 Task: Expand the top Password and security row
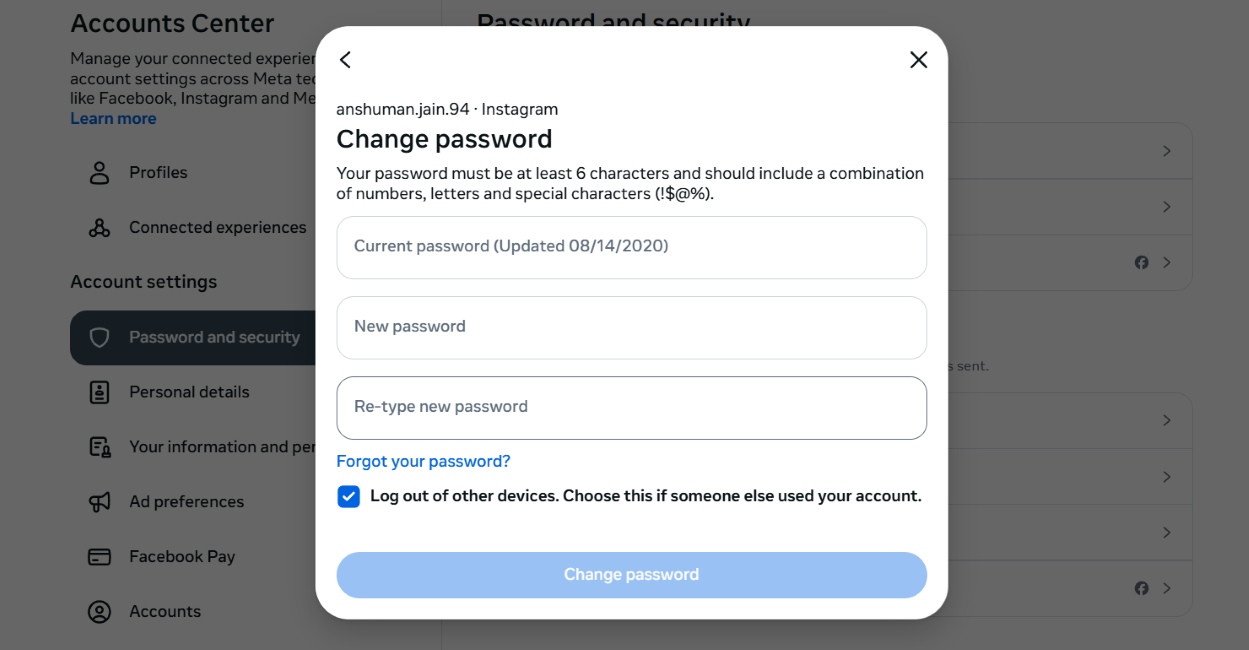click(x=1165, y=150)
